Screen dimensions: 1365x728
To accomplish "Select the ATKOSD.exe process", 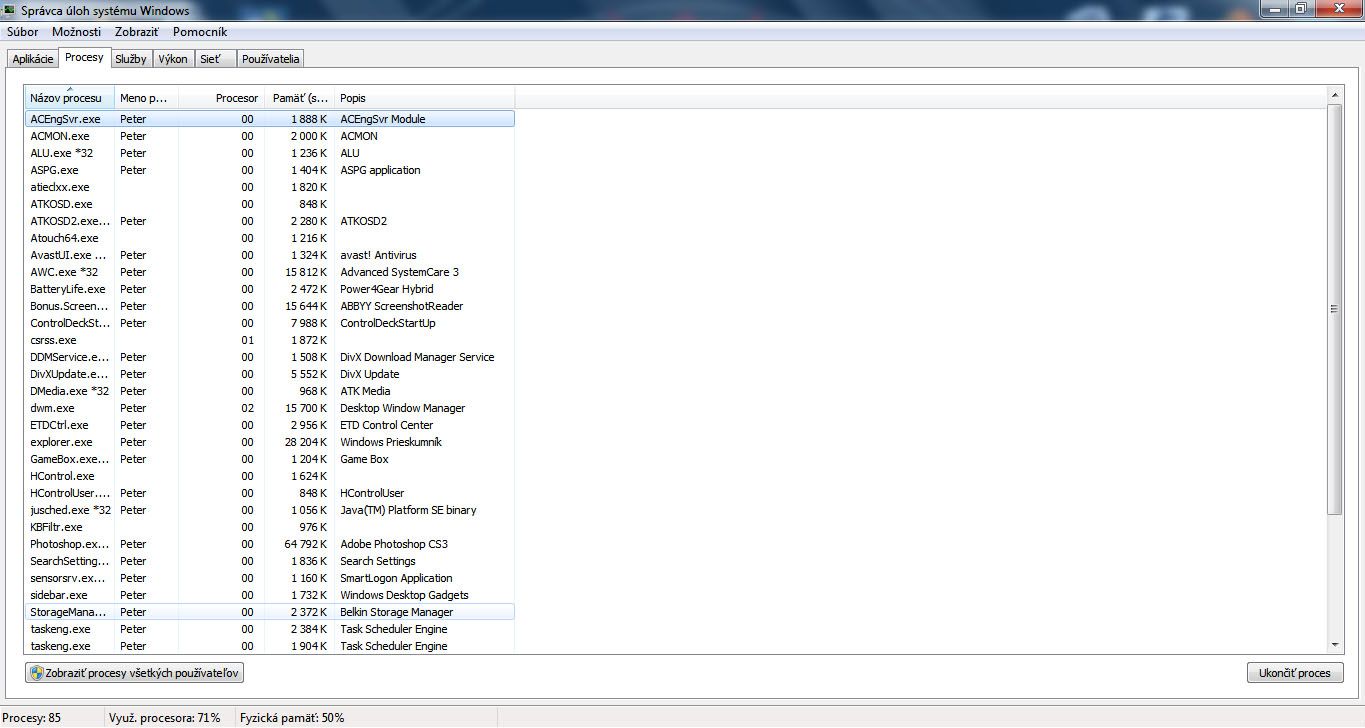I will pos(270,204).
